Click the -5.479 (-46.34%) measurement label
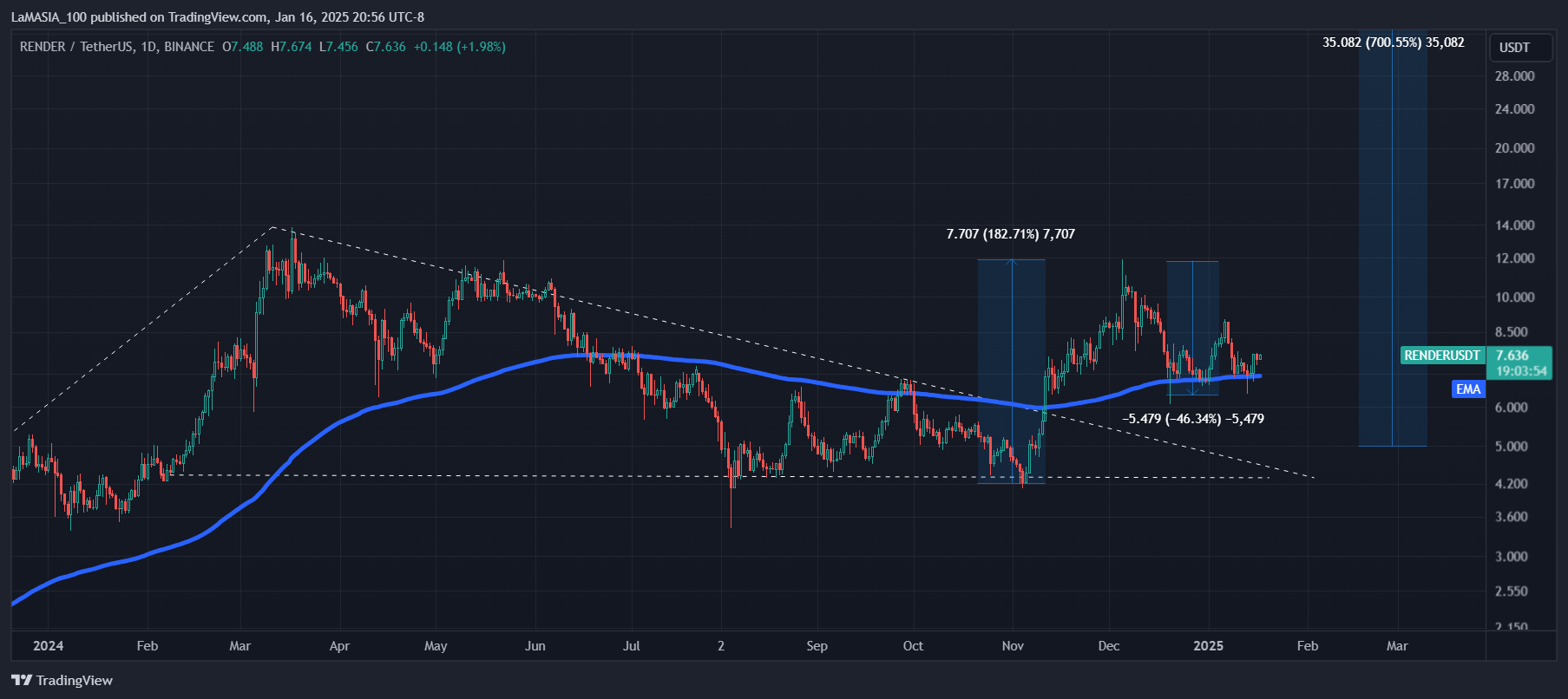 click(x=1193, y=419)
